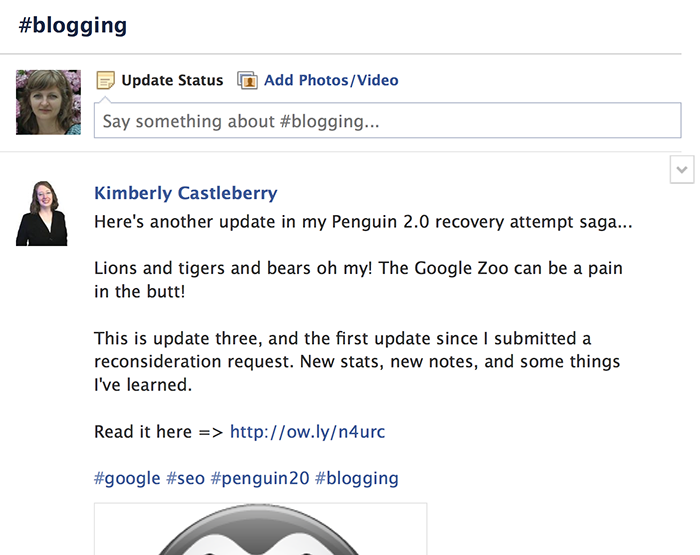Open the http://ow.ly/n4urc link
The width and height of the screenshot is (700, 555).
coord(307,432)
